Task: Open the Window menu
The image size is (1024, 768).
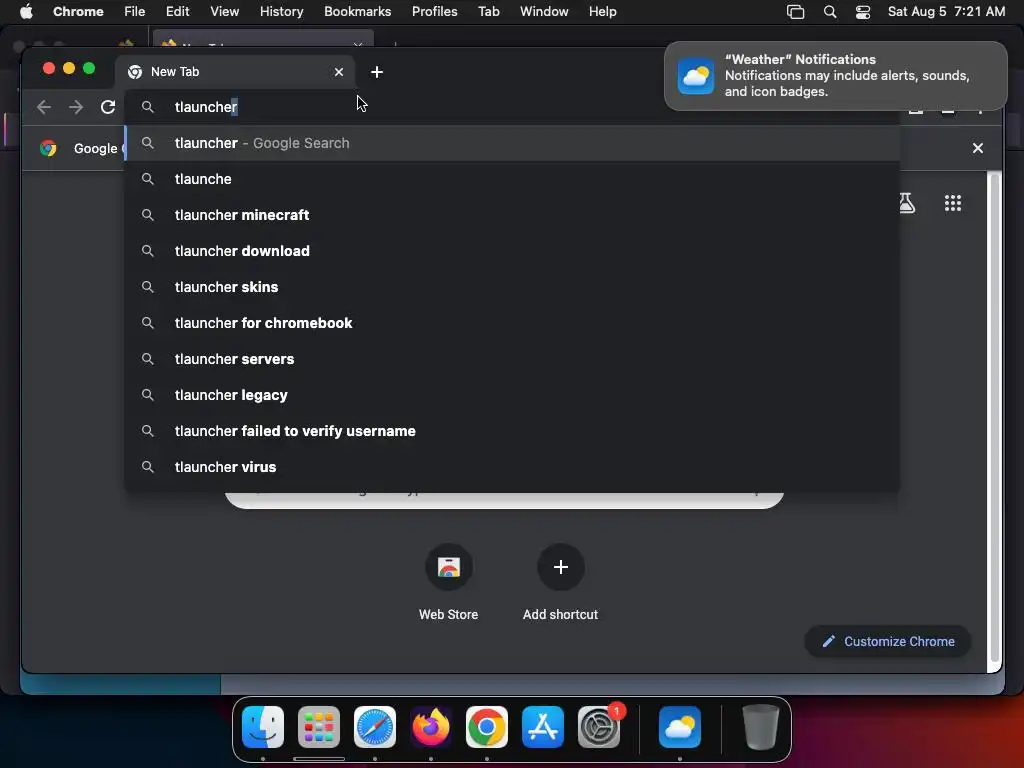Action: tap(544, 12)
